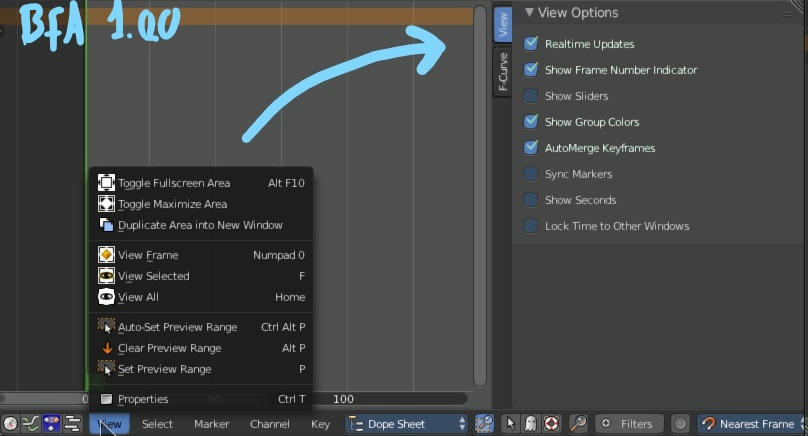Enable Sync Markers option
This screenshot has width=808, height=436.
click(x=531, y=174)
